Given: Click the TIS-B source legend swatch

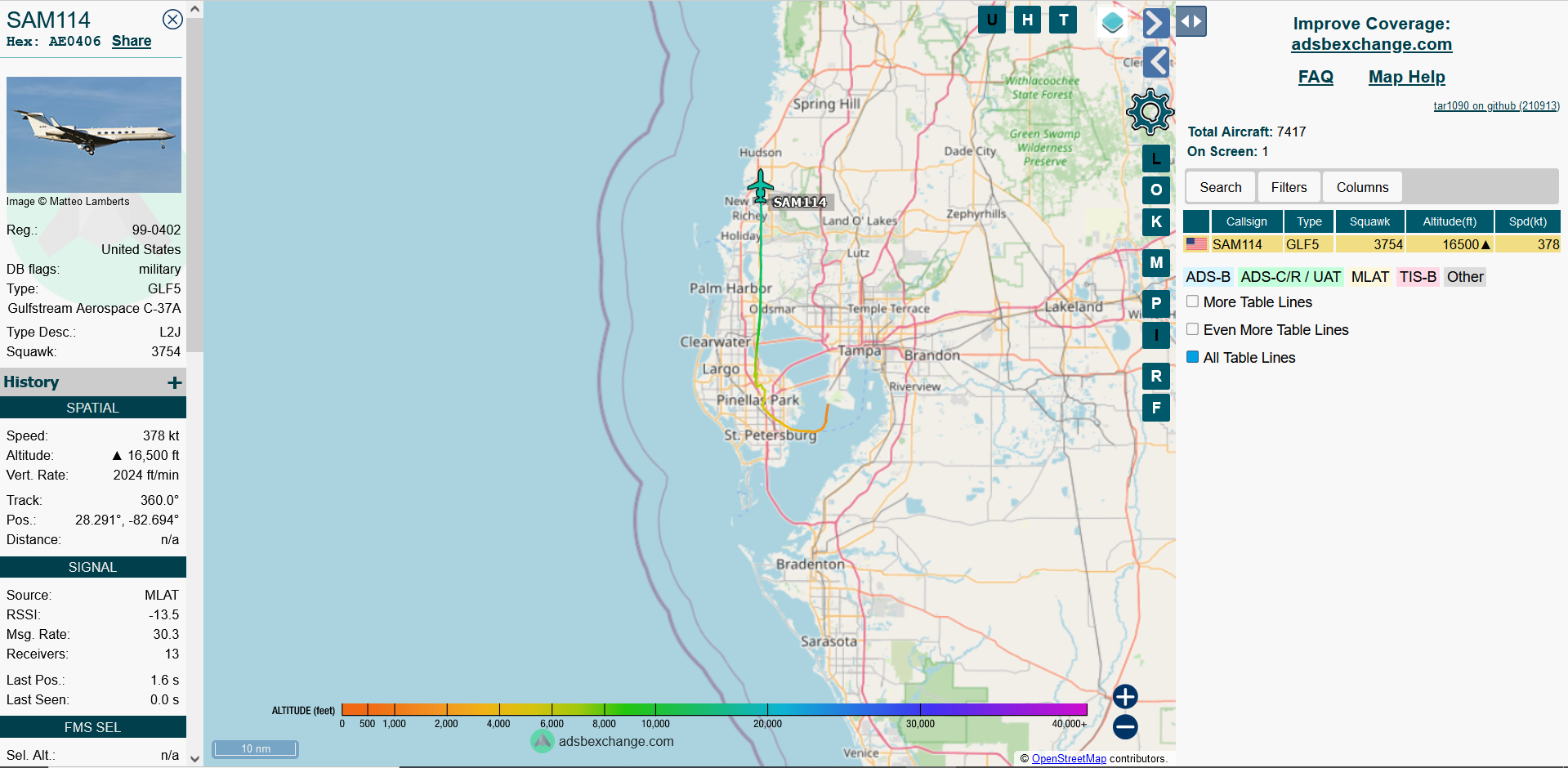Looking at the screenshot, I should tap(1418, 277).
